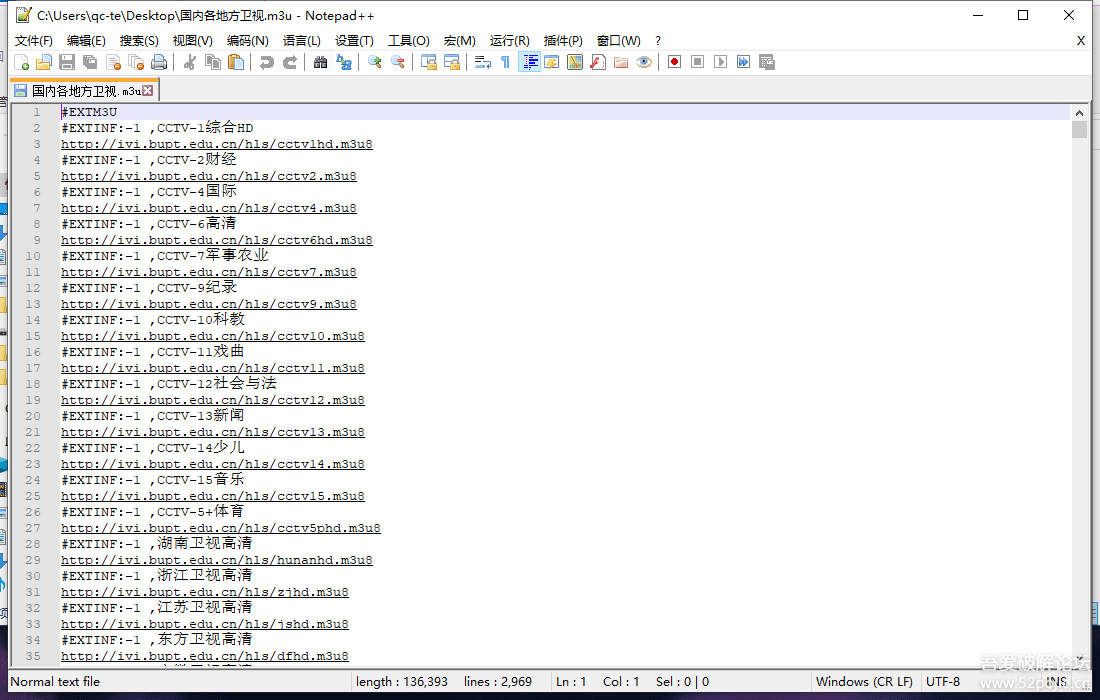Viewport: 1100px width, 700px height.
Task: Open the 窗口(W) menu
Action: (x=619, y=41)
